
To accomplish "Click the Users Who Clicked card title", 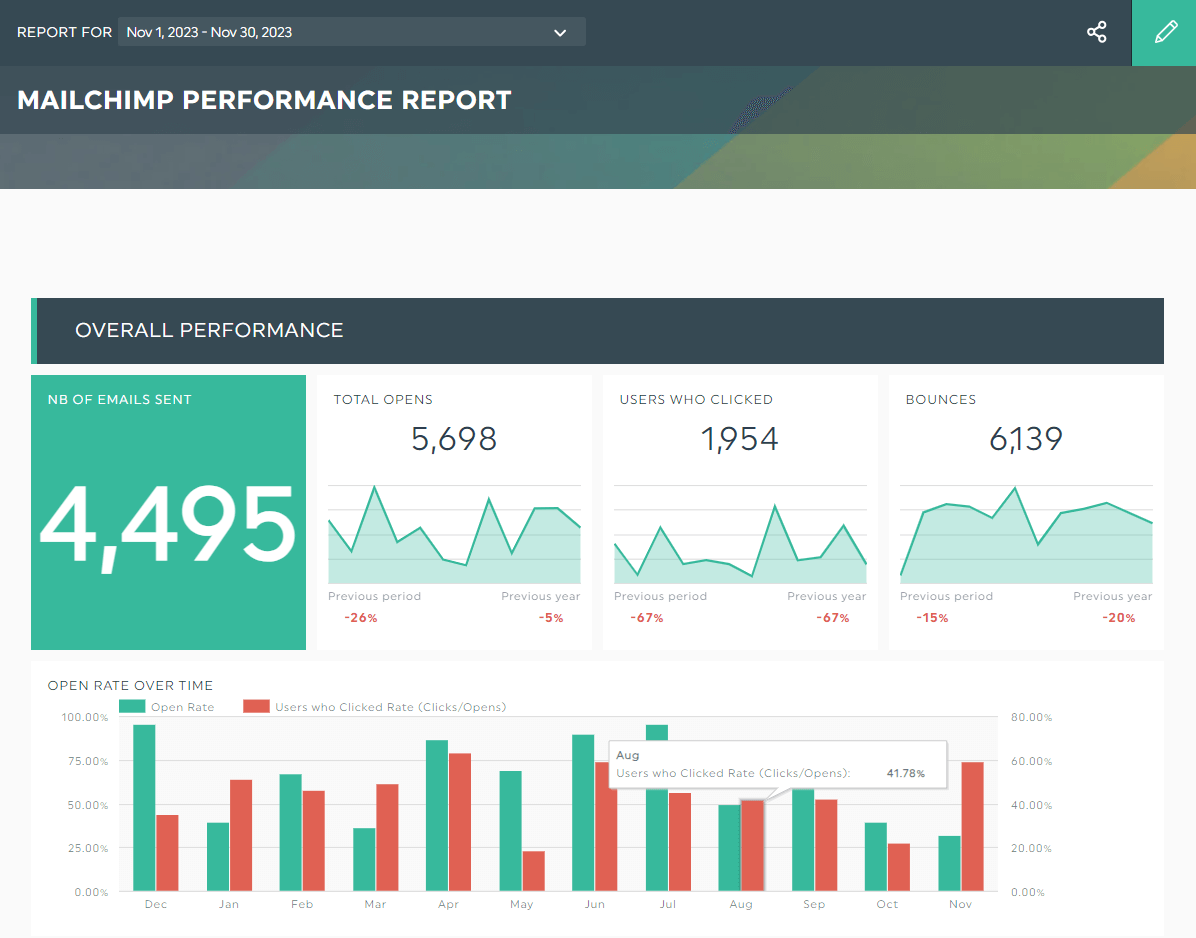I will click(696, 400).
